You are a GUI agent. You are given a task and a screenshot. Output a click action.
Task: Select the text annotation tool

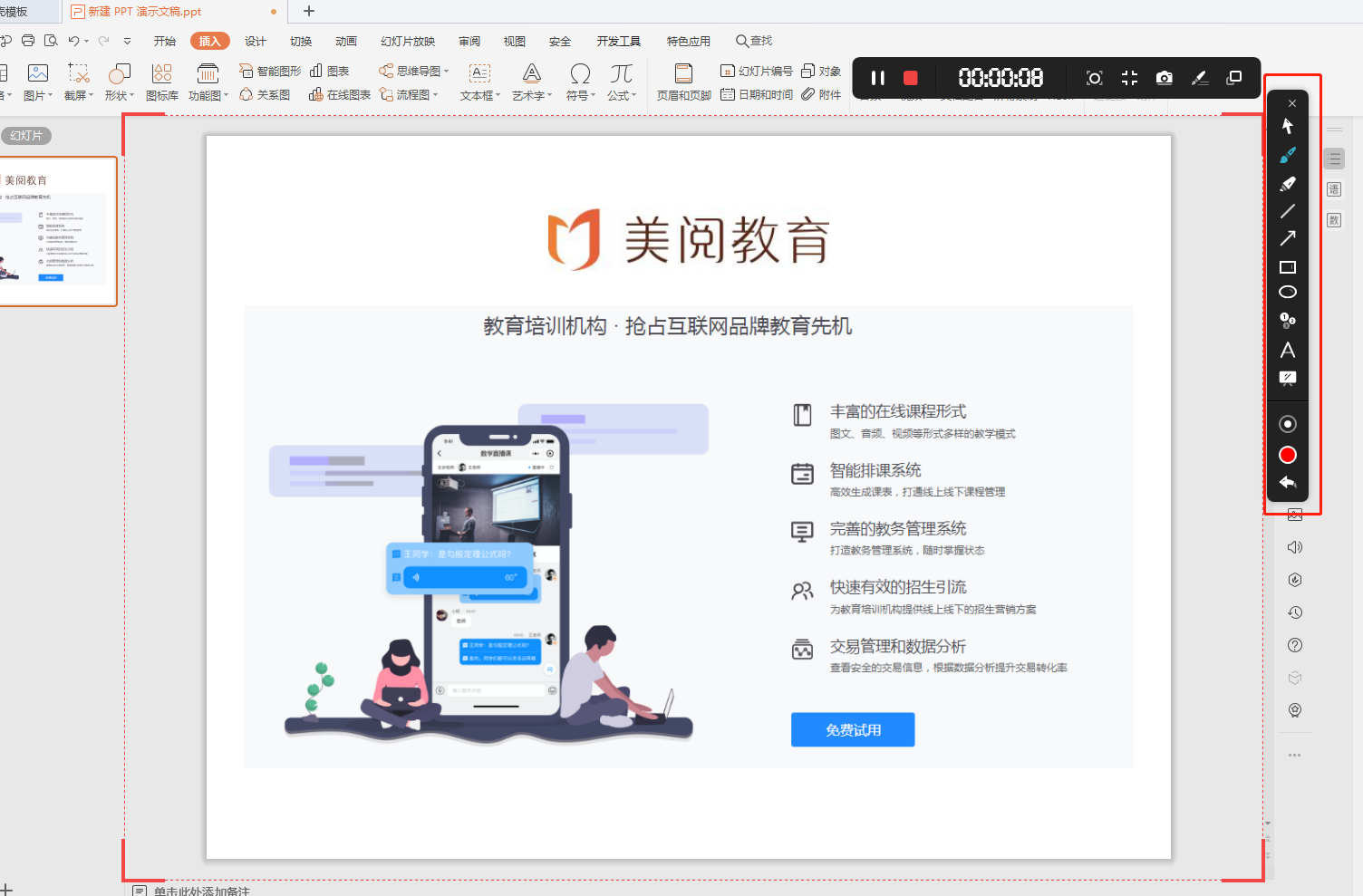pos(1288,351)
